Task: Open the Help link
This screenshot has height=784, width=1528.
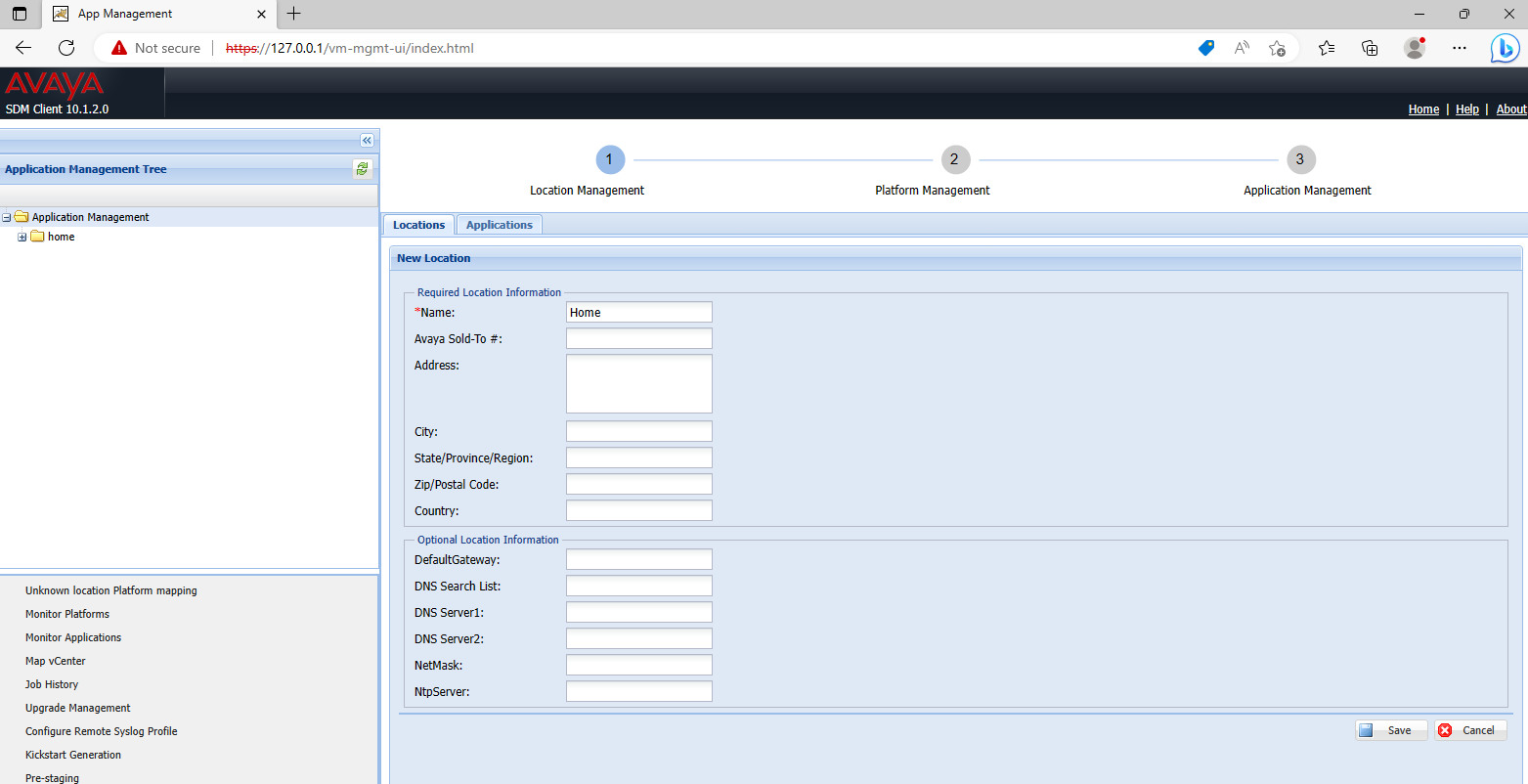Action: (1466, 109)
